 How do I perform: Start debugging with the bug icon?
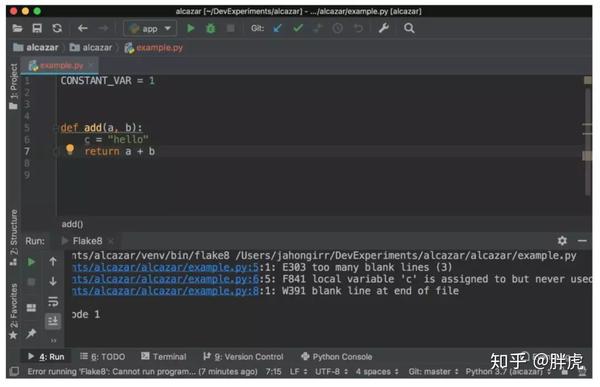210,28
